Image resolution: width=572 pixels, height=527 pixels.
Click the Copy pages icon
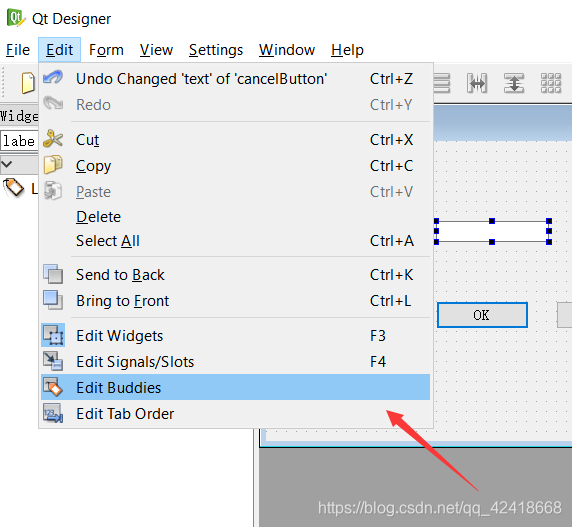coord(53,164)
